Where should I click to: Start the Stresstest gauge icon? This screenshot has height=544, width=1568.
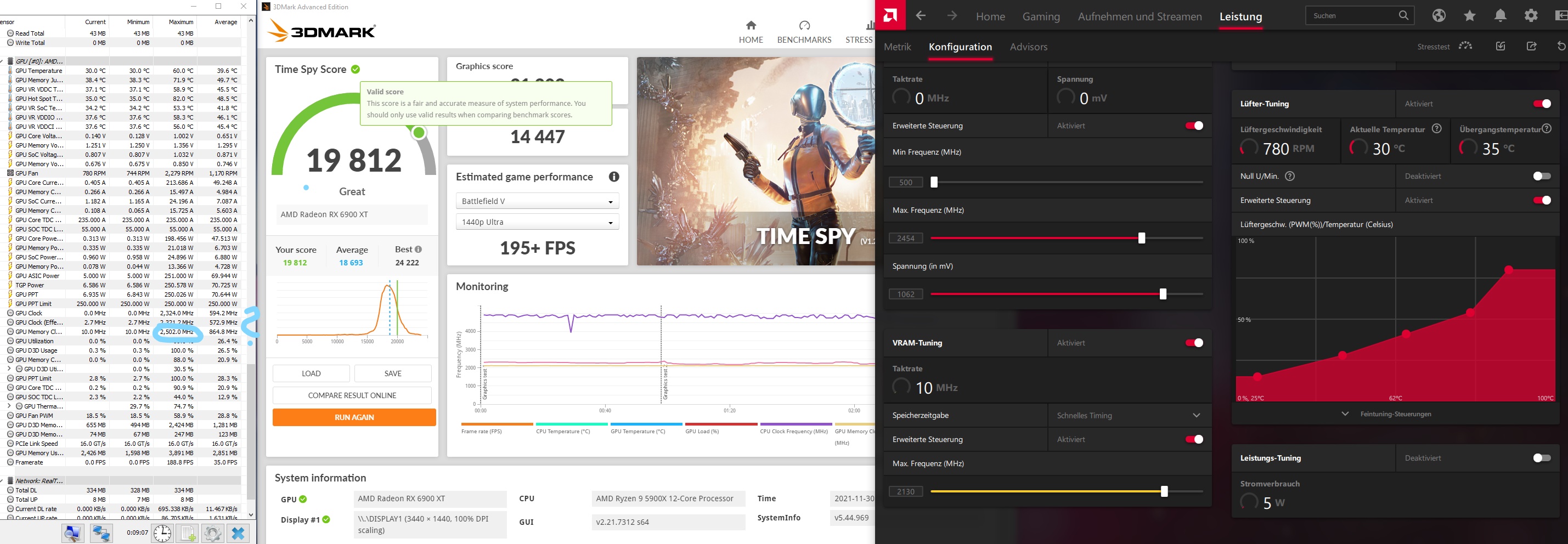1466,46
